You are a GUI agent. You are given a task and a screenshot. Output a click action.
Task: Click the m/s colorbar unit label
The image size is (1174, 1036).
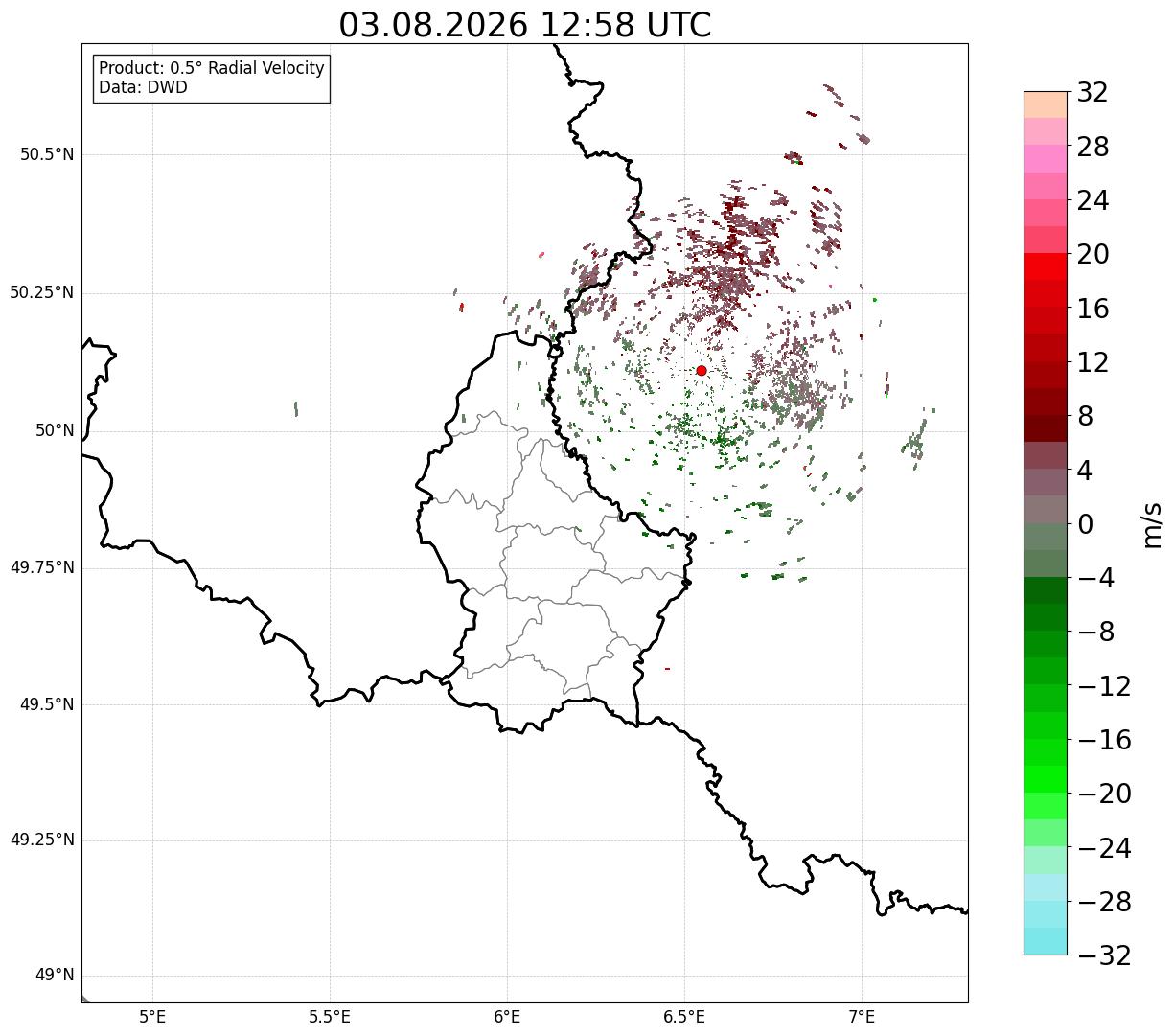click(x=1152, y=524)
